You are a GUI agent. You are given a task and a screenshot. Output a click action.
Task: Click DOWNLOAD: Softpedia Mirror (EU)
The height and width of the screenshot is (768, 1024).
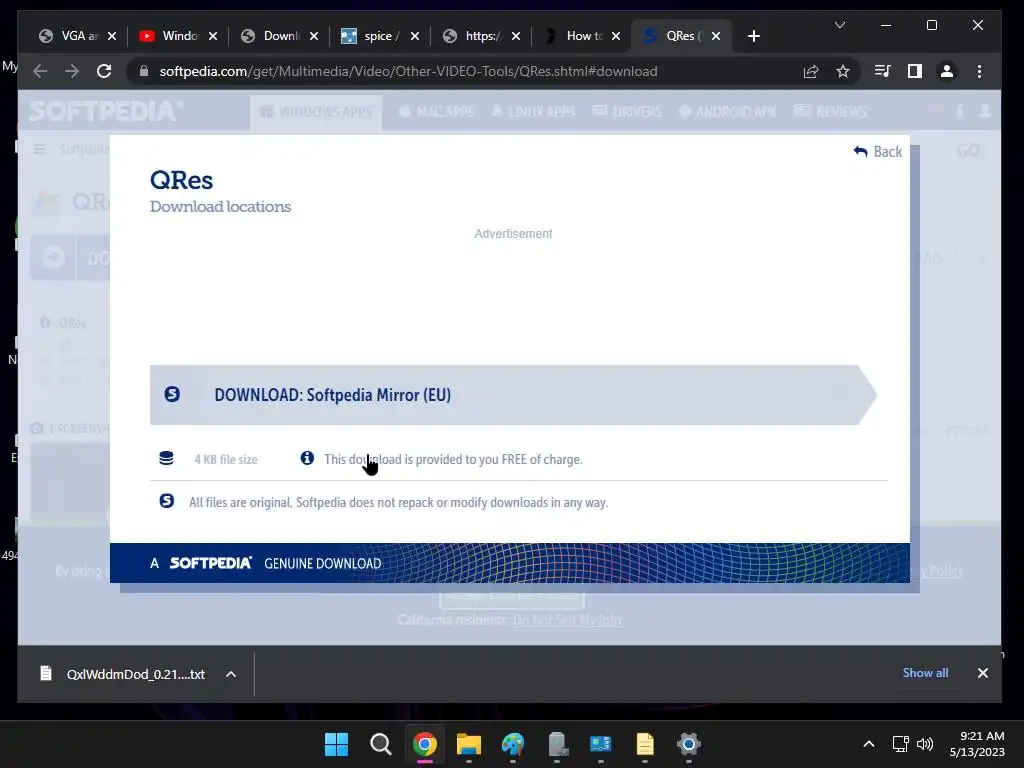[x=513, y=395]
